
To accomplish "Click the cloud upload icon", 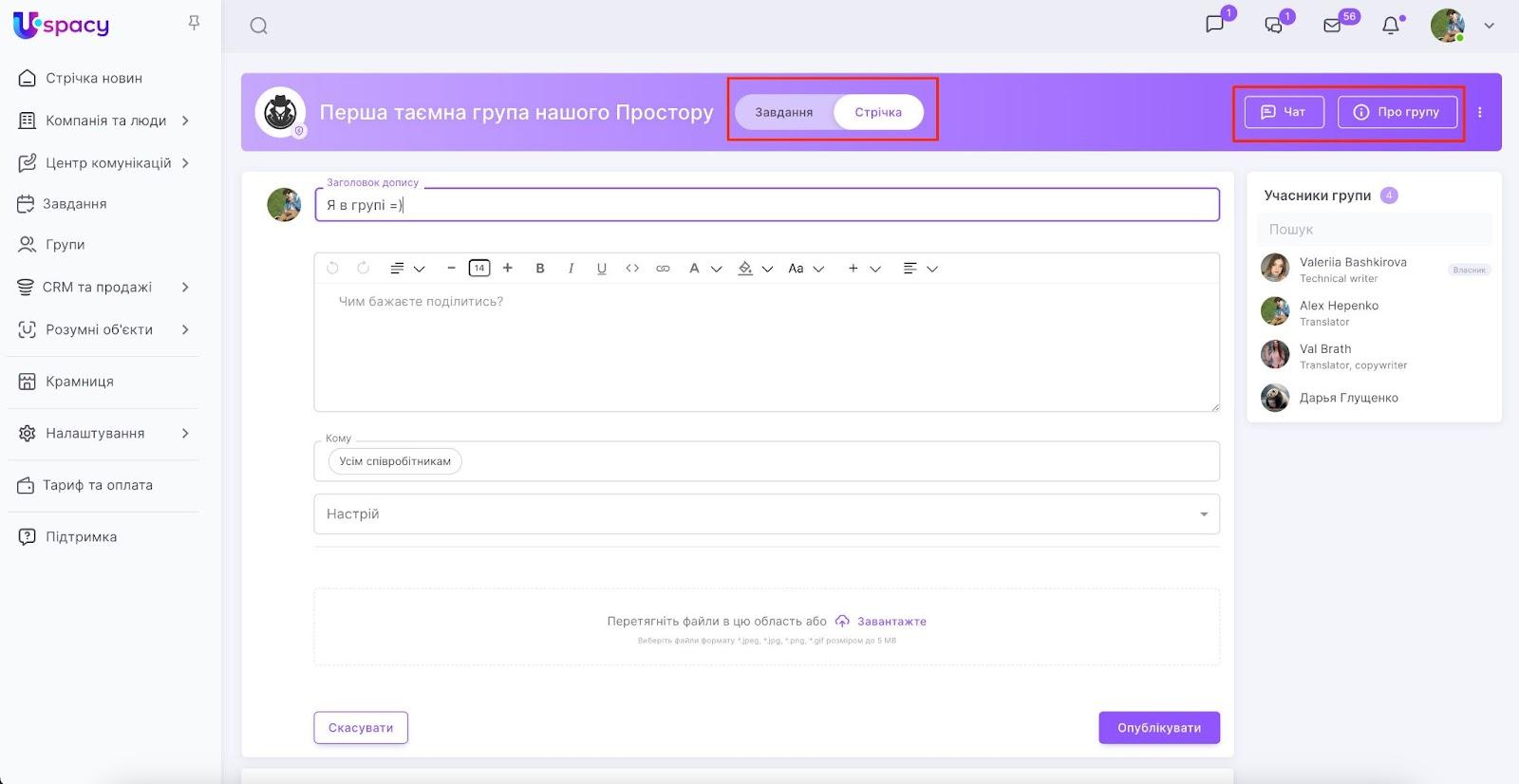I will [x=842, y=622].
